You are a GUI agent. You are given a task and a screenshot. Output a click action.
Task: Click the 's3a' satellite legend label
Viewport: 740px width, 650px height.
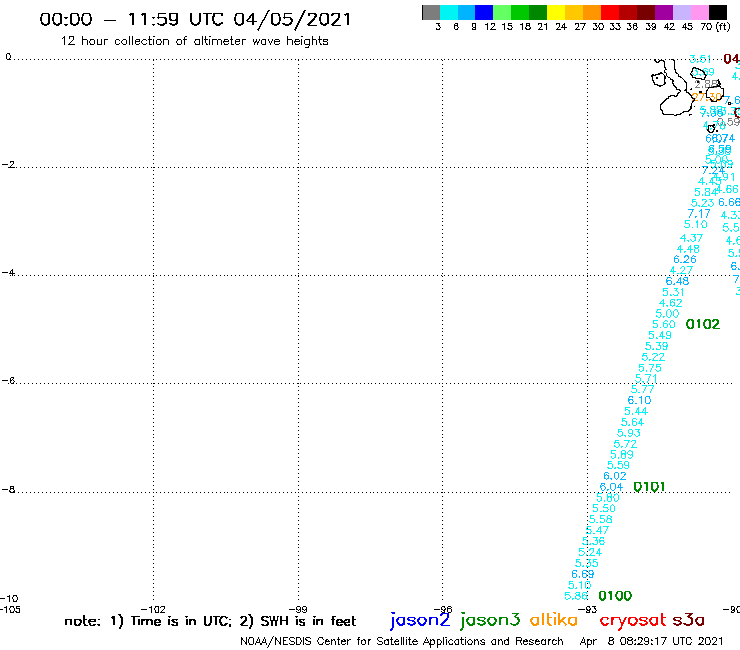(688, 620)
